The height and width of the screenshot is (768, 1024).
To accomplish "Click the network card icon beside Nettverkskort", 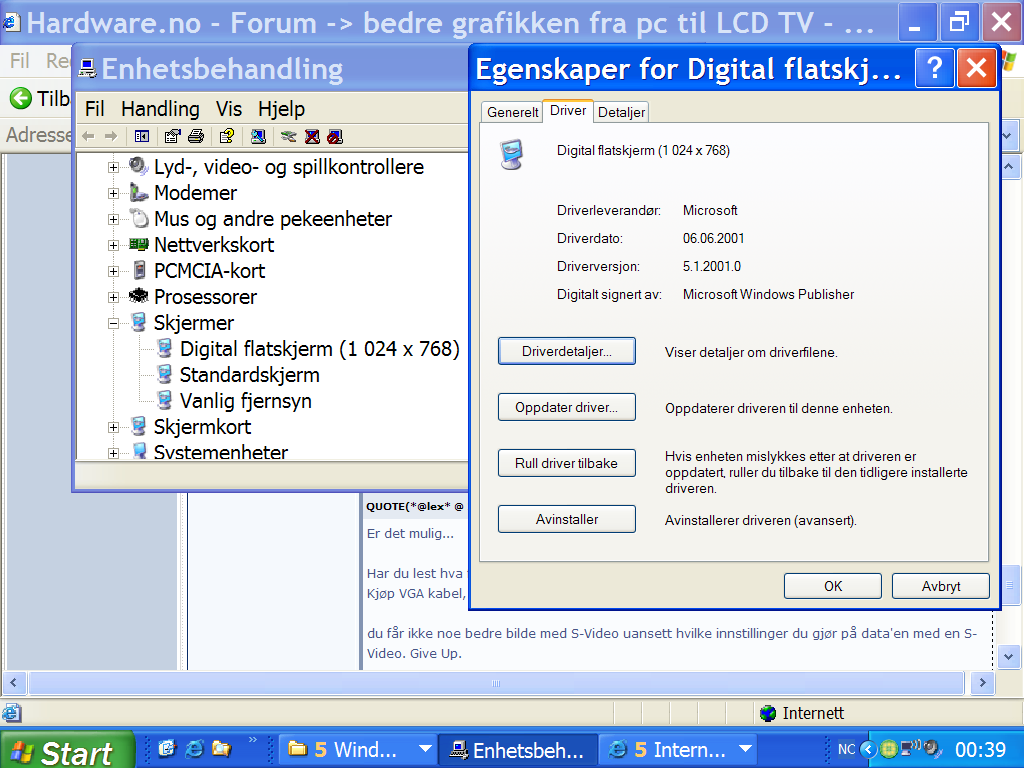I will pos(138,245).
